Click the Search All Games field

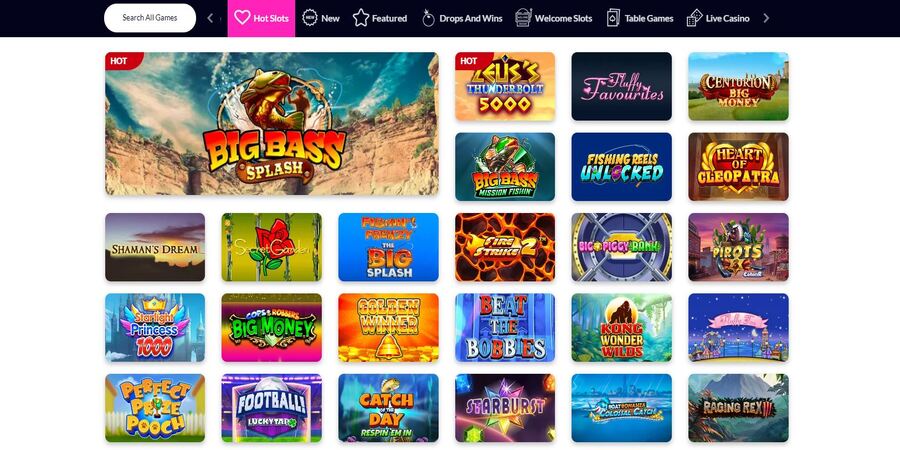pos(150,18)
